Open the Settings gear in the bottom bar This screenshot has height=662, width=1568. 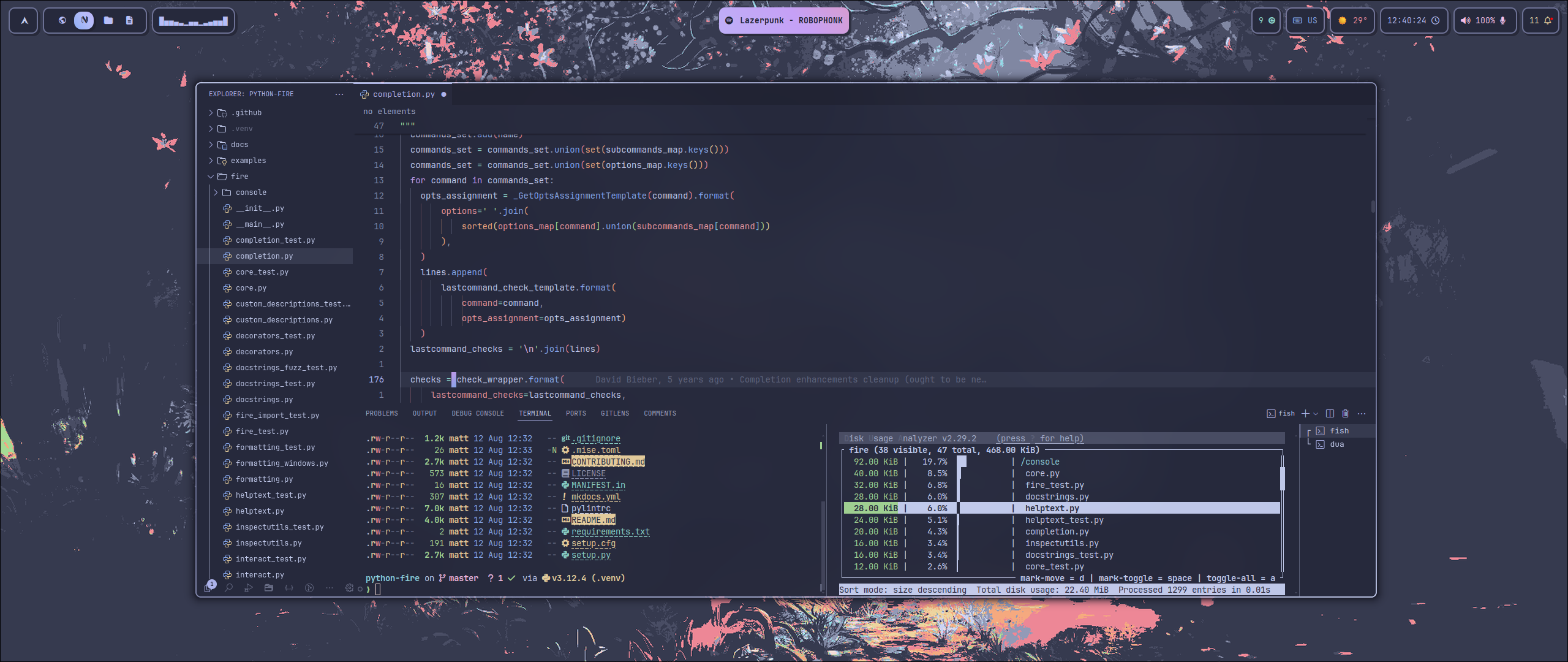350,588
